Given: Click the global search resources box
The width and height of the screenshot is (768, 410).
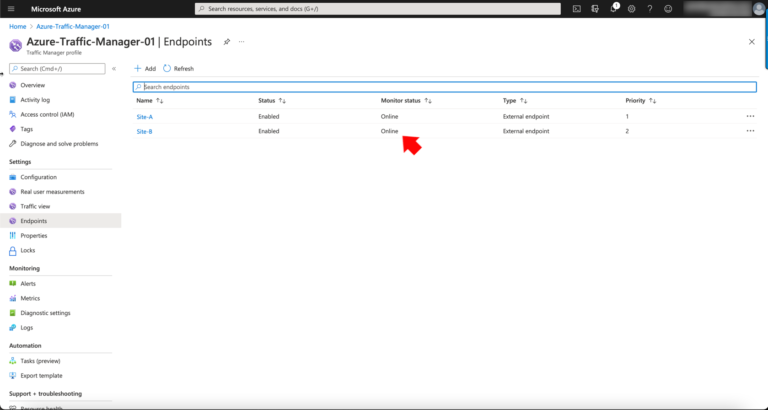Looking at the screenshot, I should point(378,9).
